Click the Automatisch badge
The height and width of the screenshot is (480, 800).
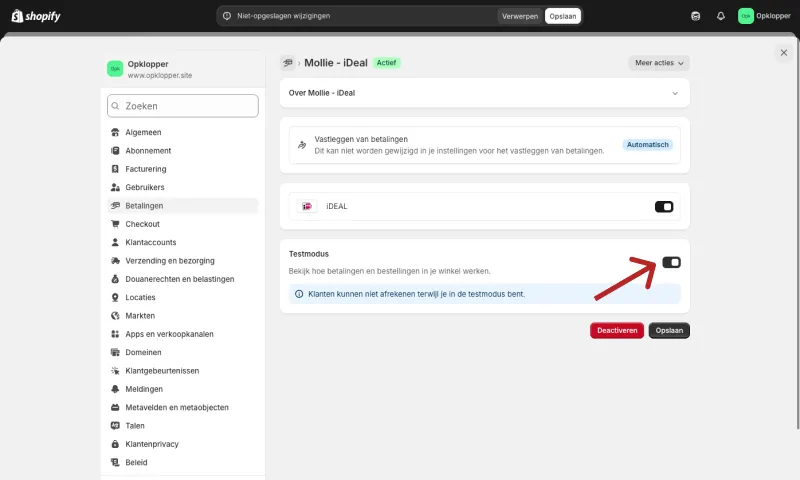[x=647, y=145]
